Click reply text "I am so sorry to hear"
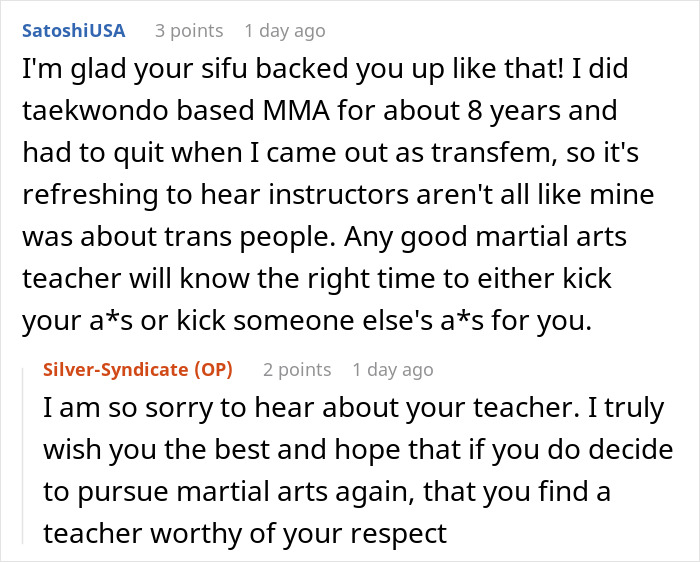The height and width of the screenshot is (562, 700). [340, 410]
